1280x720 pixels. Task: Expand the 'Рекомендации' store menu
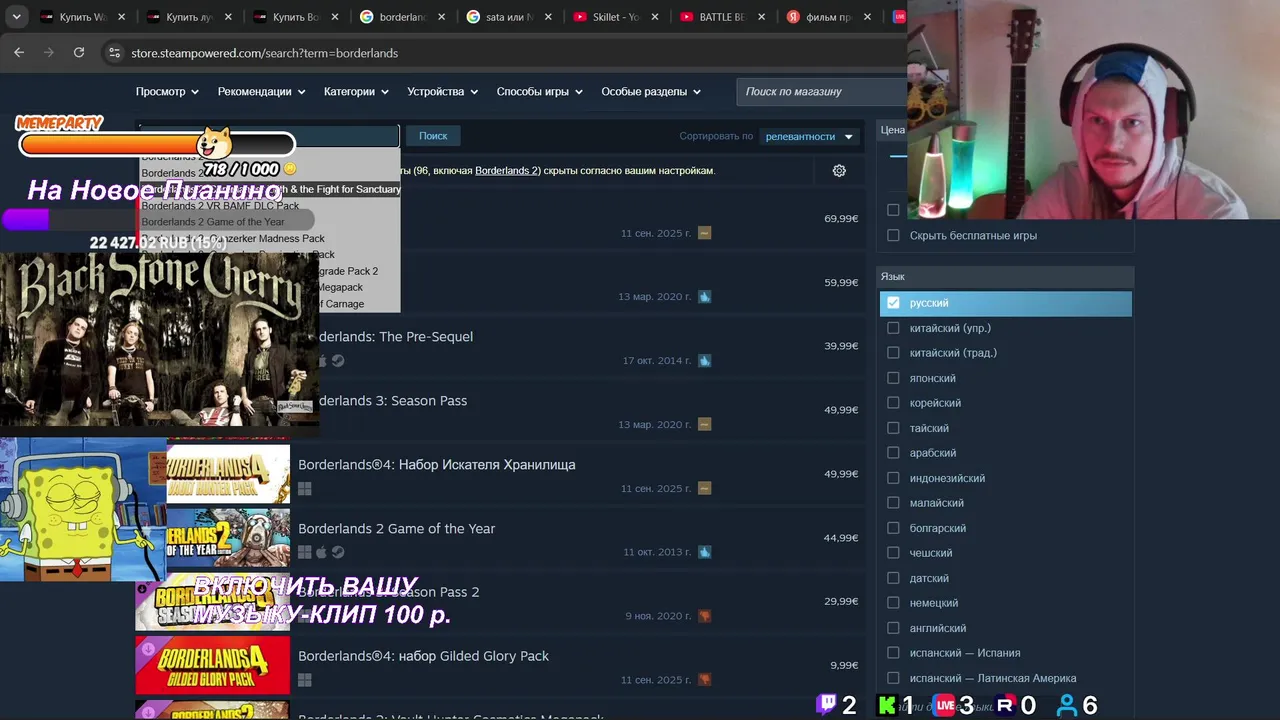pos(261,91)
